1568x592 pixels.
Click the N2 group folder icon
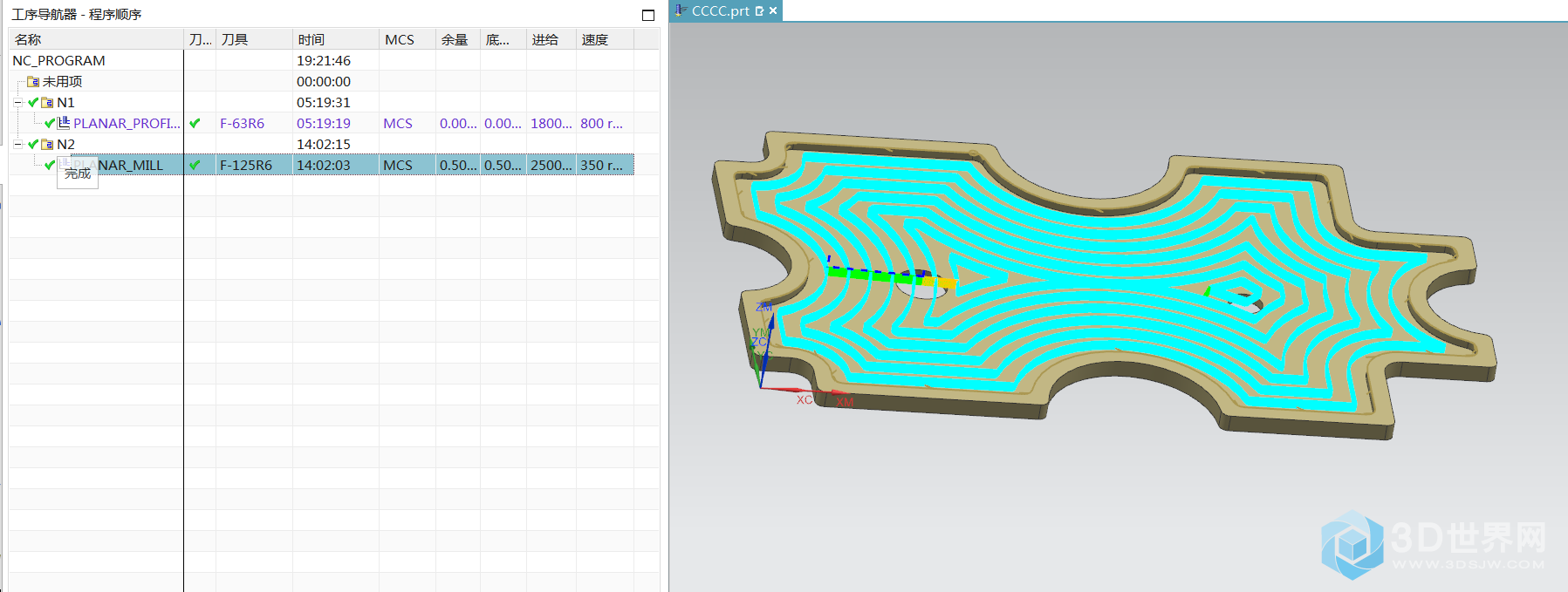48,145
